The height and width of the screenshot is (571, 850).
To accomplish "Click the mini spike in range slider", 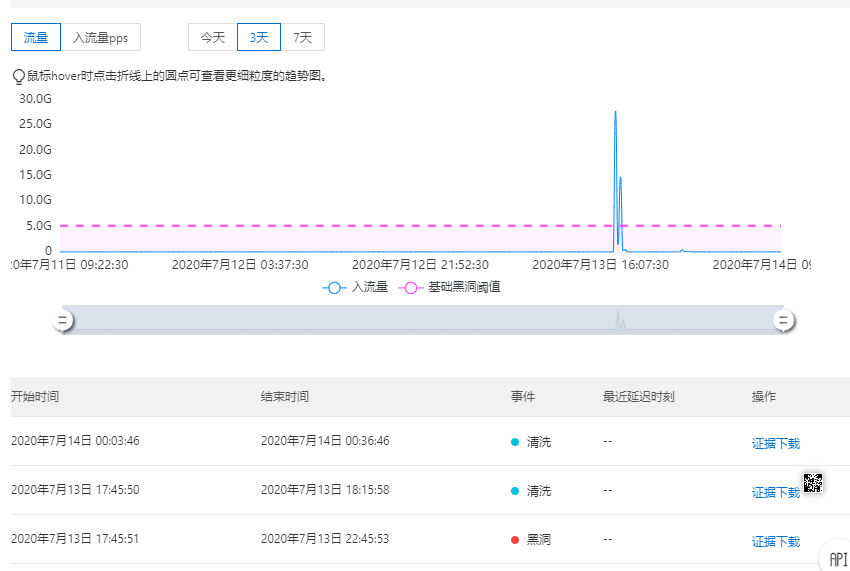I will tap(618, 319).
